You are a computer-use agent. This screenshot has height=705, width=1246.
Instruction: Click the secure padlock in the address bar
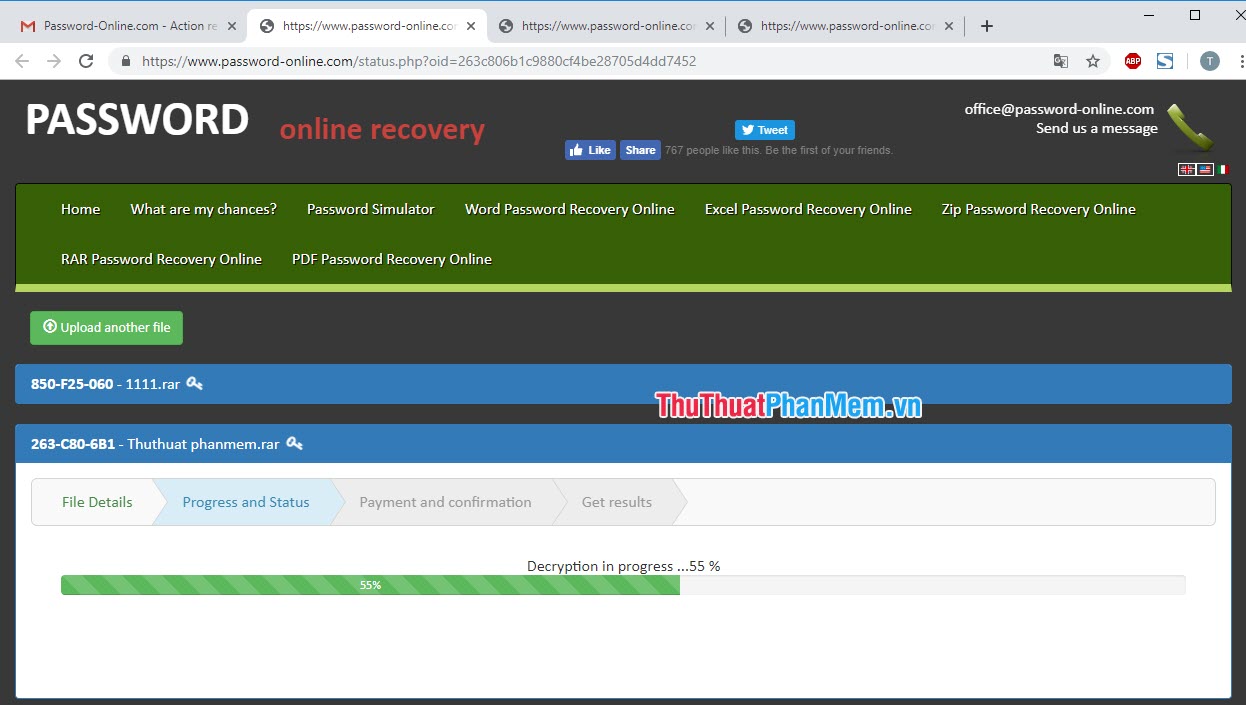point(124,61)
